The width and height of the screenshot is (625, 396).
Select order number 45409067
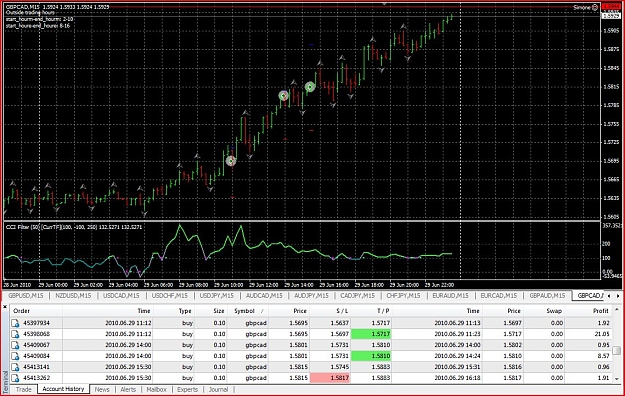(36, 345)
